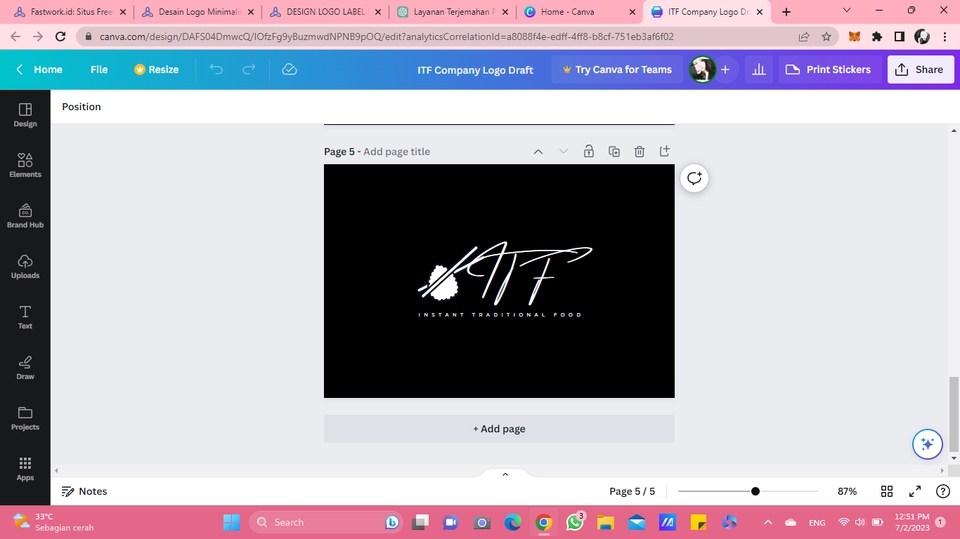Open the Notes panel
Viewport: 960px width, 539px height.
pyautogui.click(x=84, y=491)
